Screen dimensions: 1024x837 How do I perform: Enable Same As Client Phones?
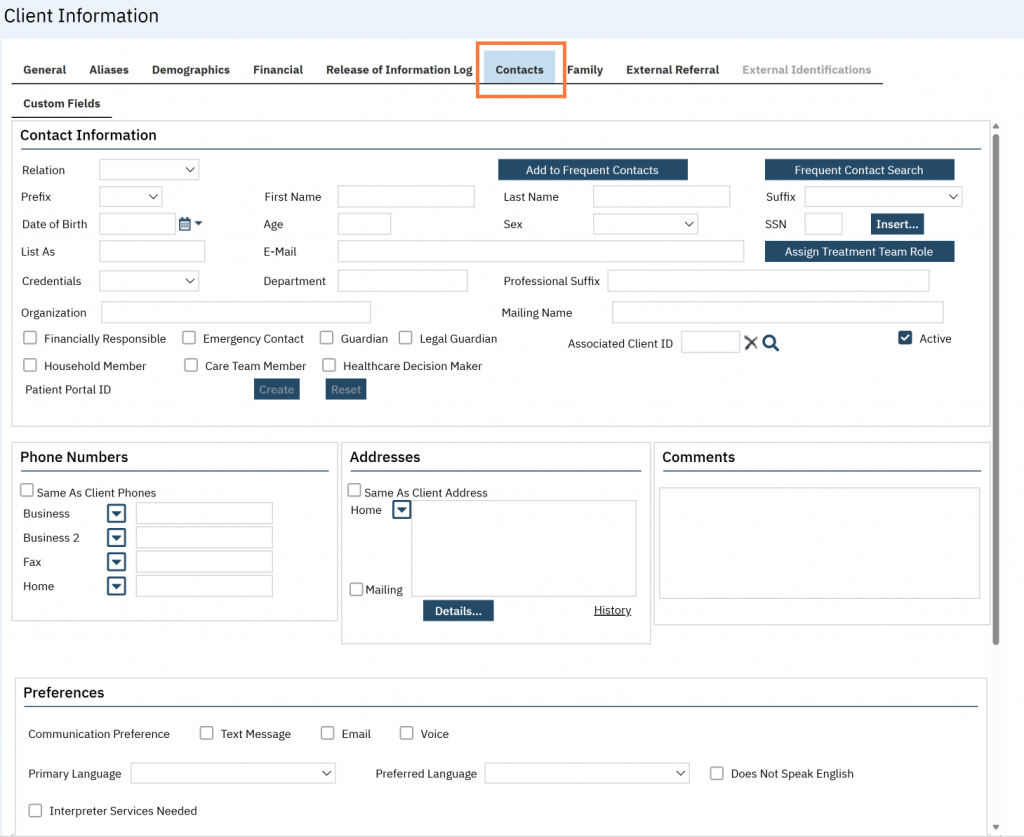pos(28,491)
